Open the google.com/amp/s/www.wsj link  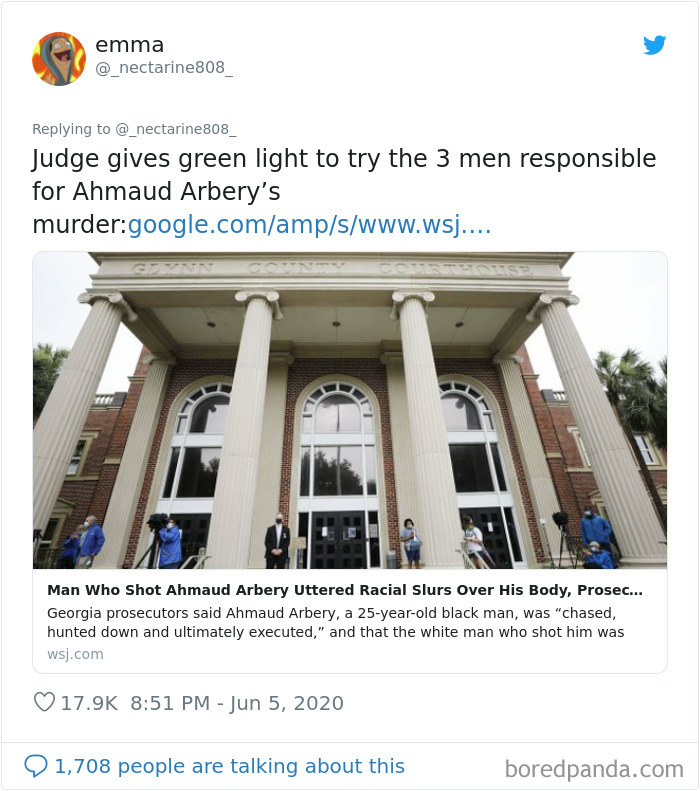309,225
